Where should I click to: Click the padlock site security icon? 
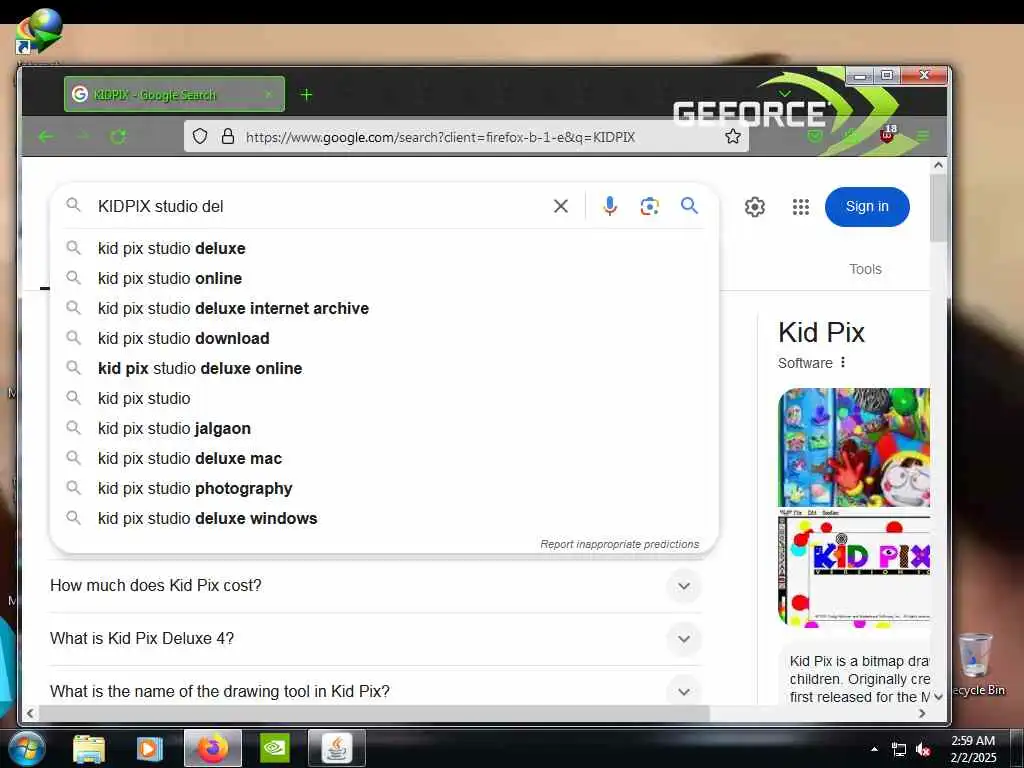pyautogui.click(x=227, y=136)
